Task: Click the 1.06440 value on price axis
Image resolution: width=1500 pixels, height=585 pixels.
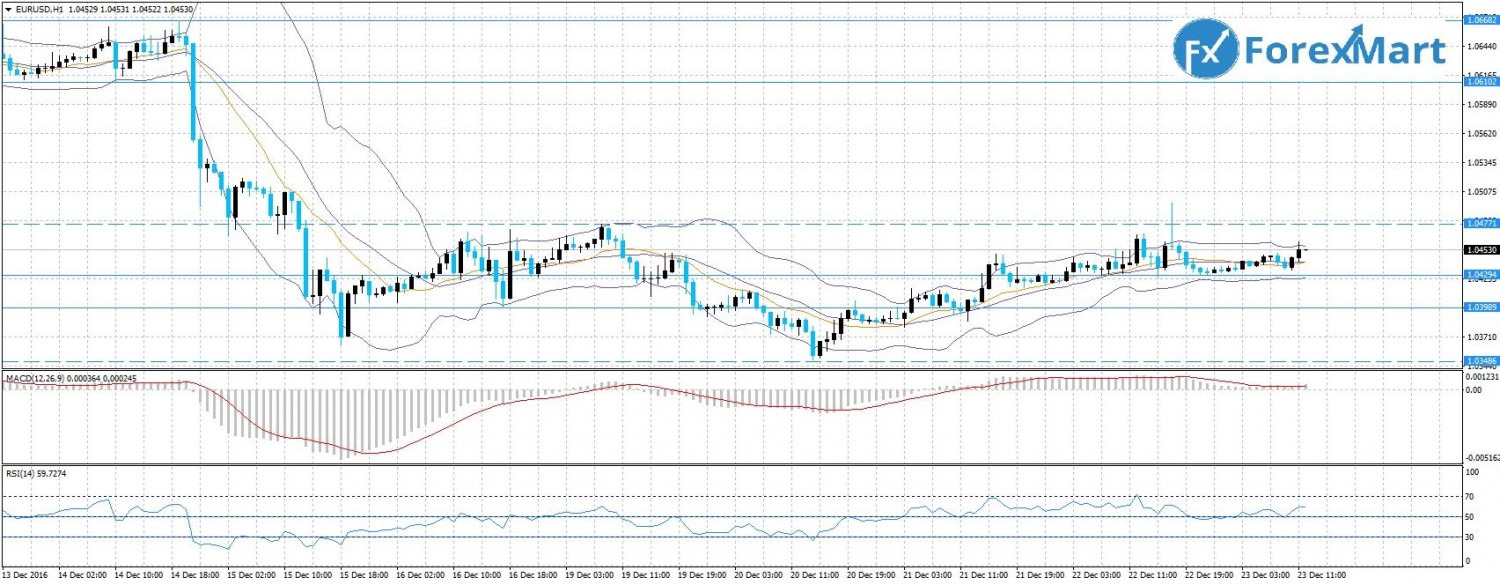Action: pyautogui.click(x=1480, y=46)
